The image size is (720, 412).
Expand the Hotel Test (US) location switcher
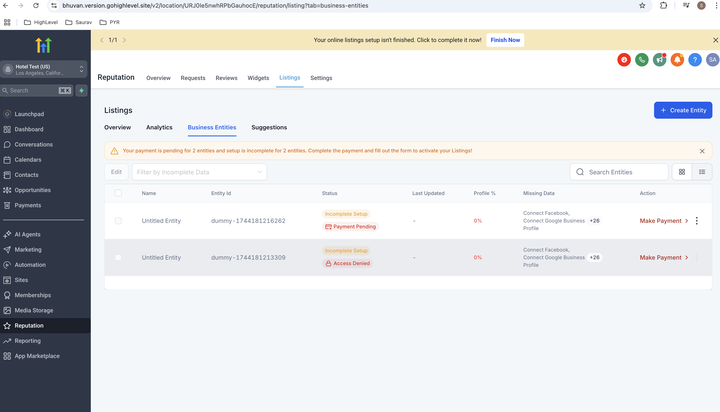(x=45, y=70)
